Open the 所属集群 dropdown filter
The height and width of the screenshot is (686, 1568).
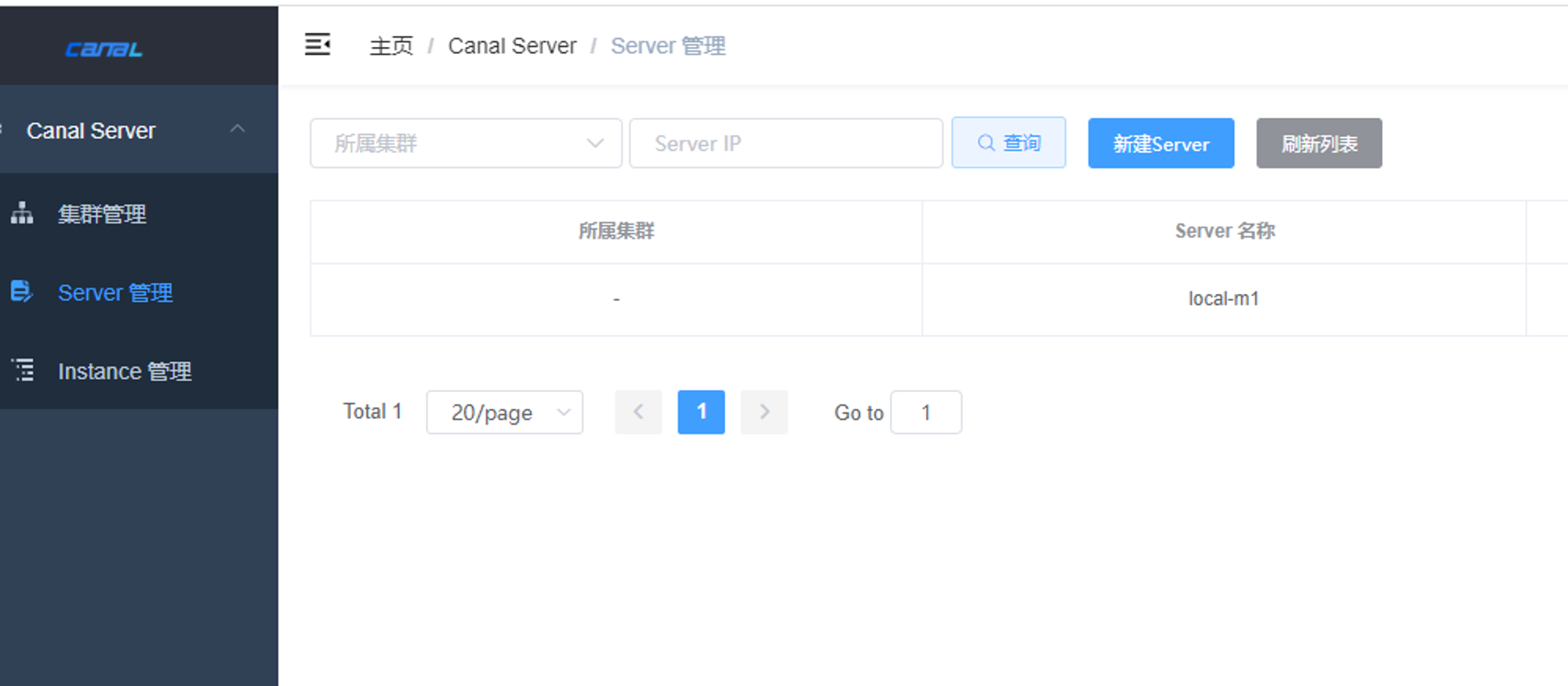pos(466,143)
